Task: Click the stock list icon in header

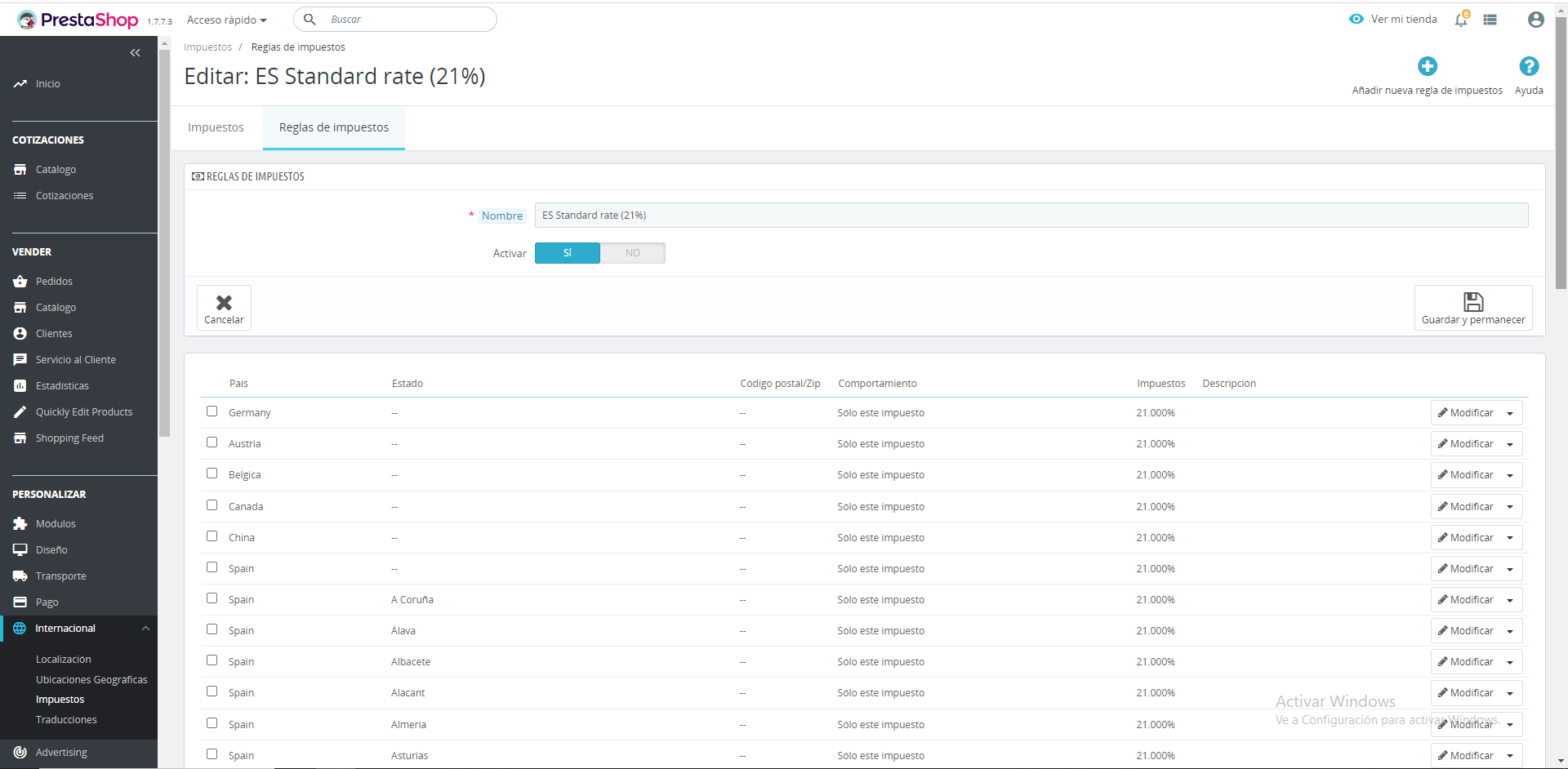Action: (x=1490, y=20)
